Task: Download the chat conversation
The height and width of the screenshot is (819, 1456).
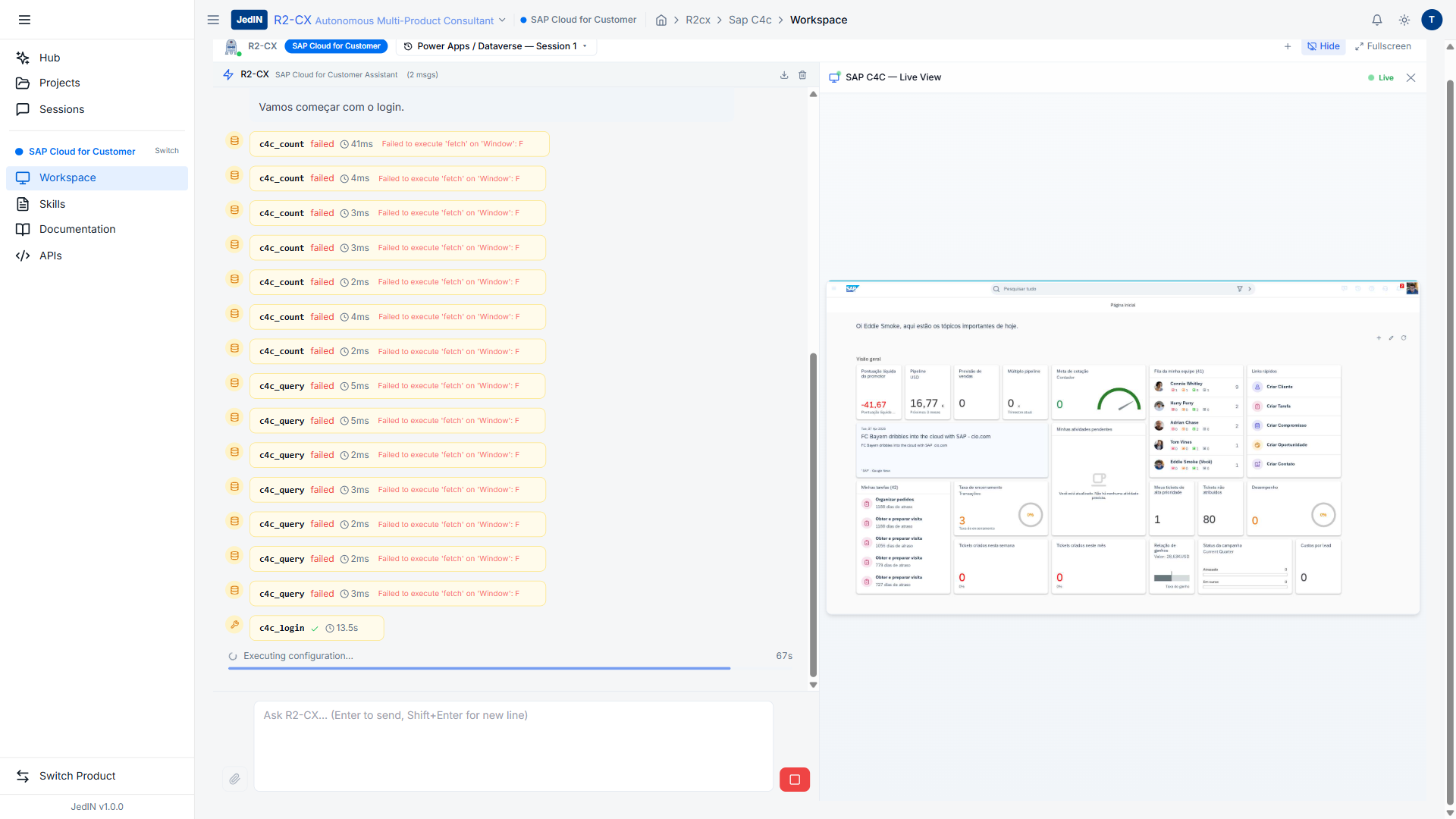Action: (784, 75)
